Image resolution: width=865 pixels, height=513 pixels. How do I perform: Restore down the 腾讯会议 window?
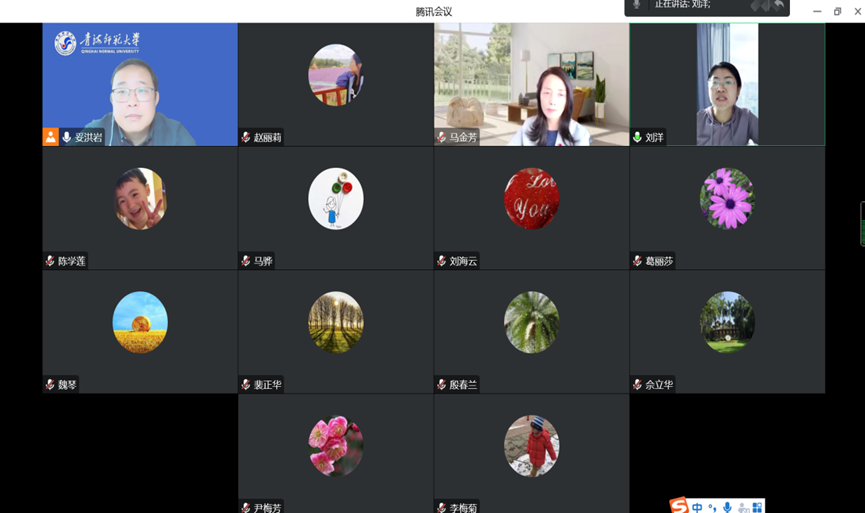(x=837, y=11)
